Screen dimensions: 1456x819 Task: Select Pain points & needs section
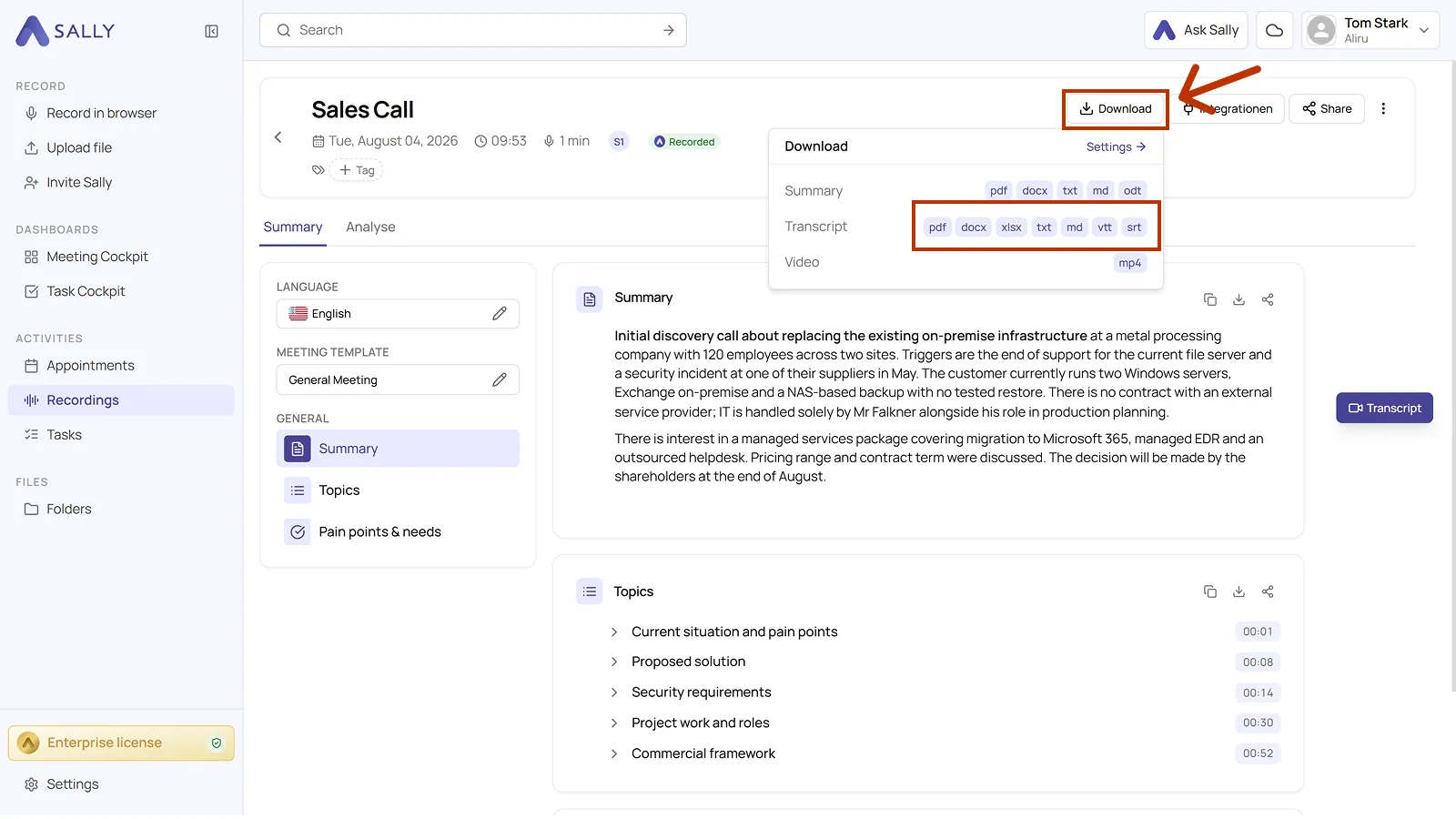pyautogui.click(x=398, y=532)
